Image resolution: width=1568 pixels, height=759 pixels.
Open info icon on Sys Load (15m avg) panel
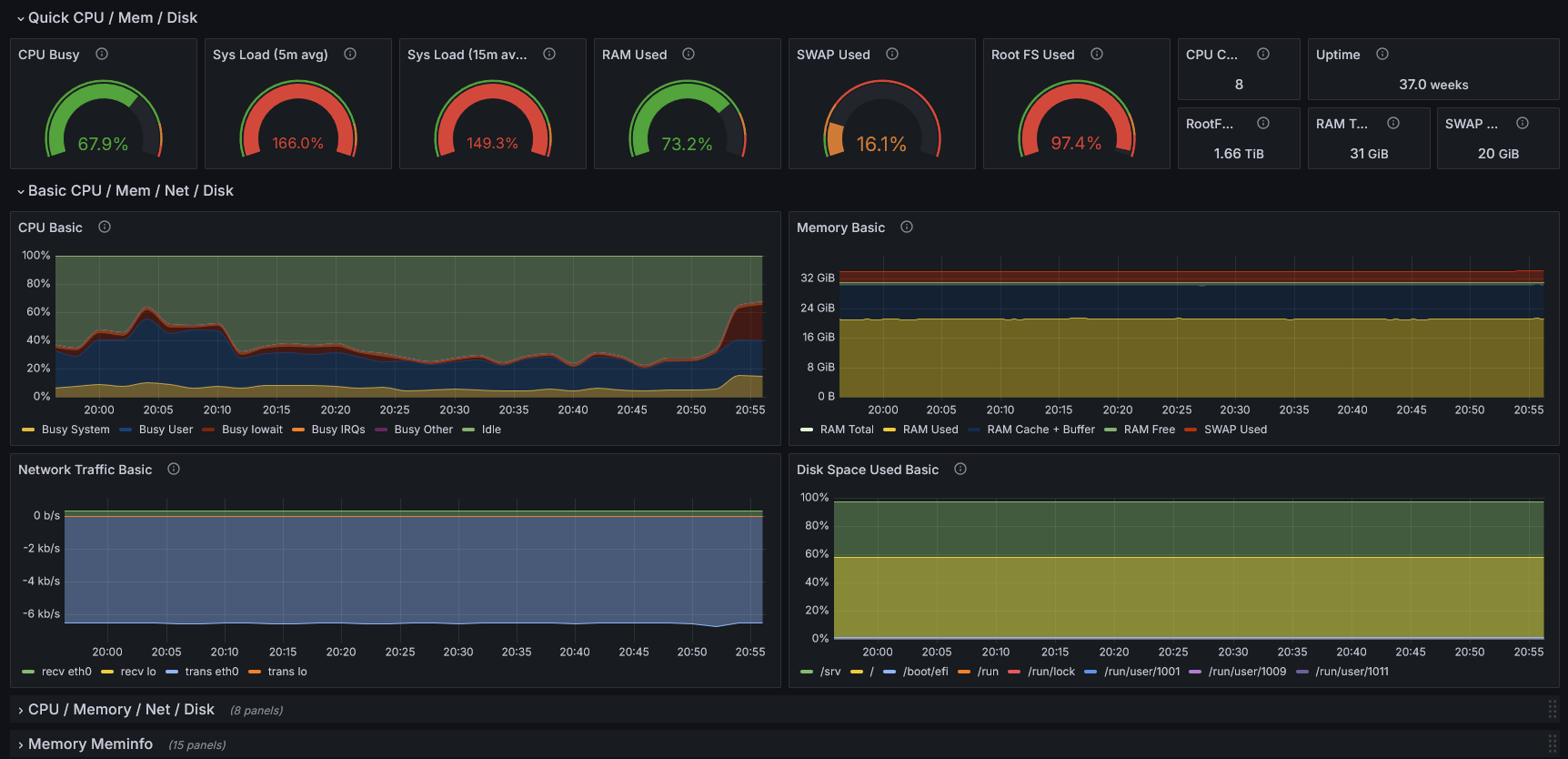(x=549, y=54)
